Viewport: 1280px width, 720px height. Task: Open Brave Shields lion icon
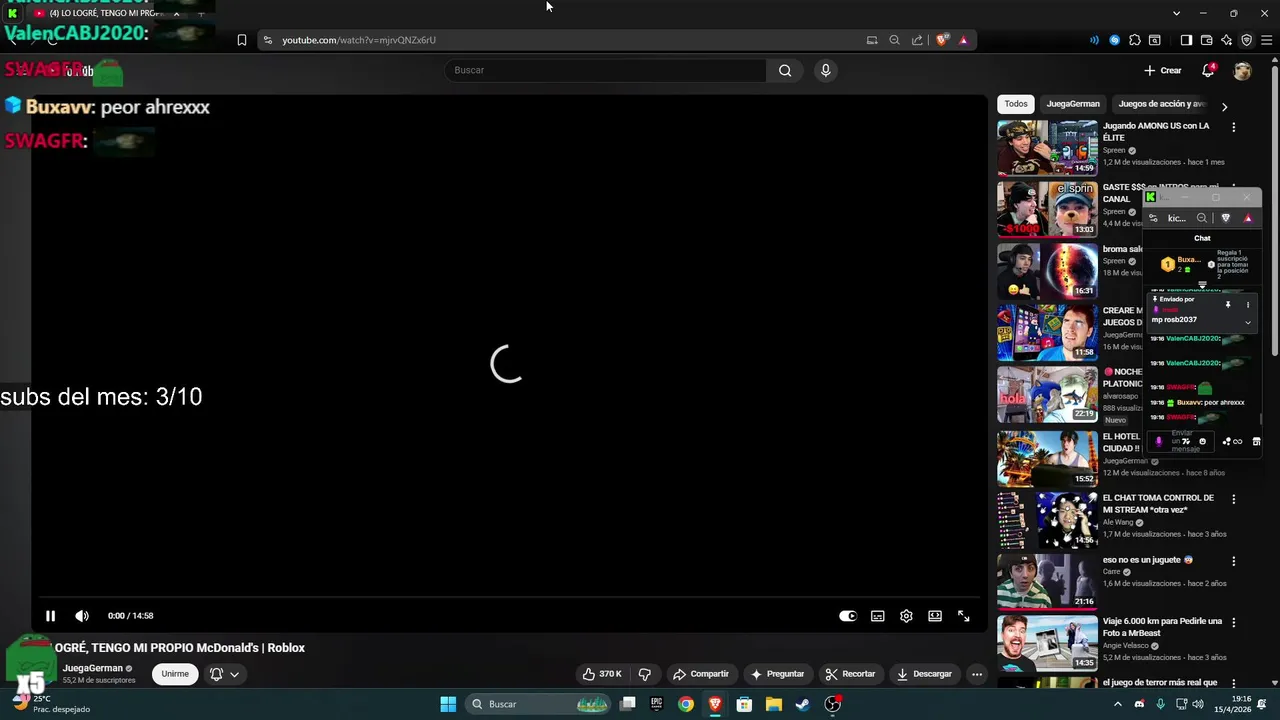click(x=941, y=40)
